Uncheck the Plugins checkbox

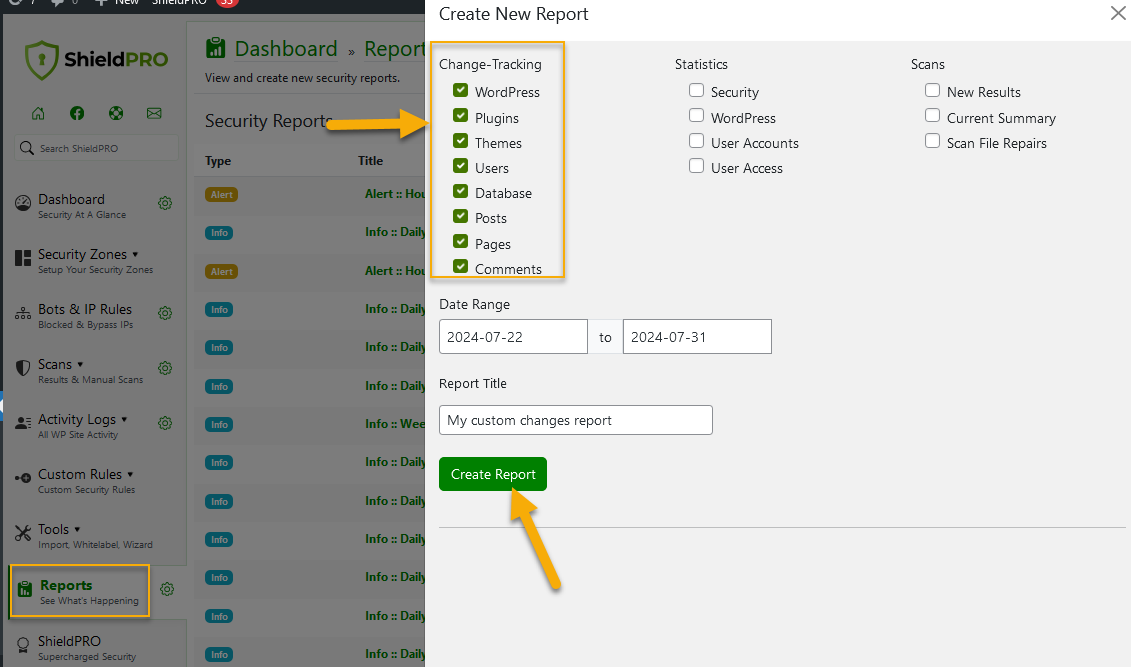[460, 115]
